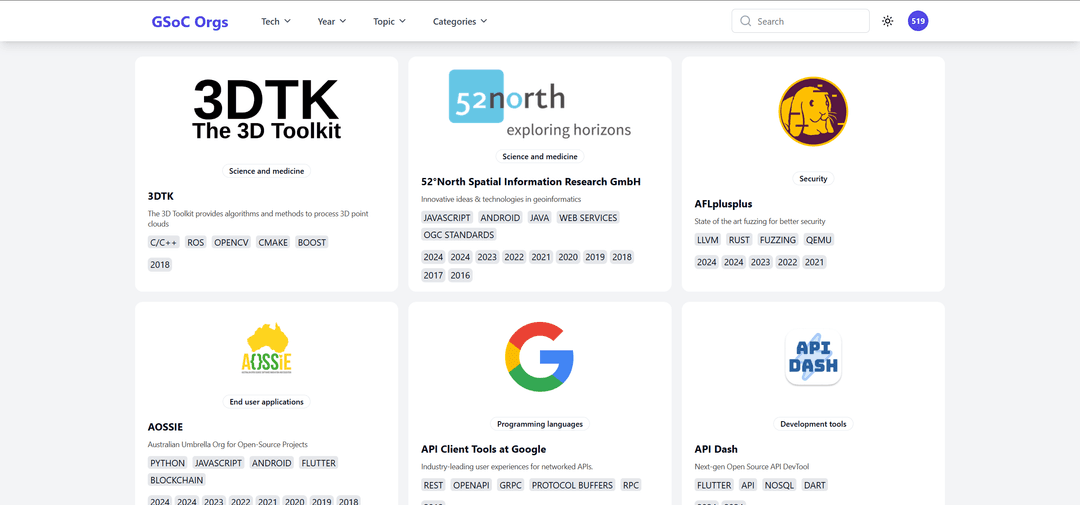Click the 2016 year tag on 52°North
The width and height of the screenshot is (1080, 505).
(460, 276)
